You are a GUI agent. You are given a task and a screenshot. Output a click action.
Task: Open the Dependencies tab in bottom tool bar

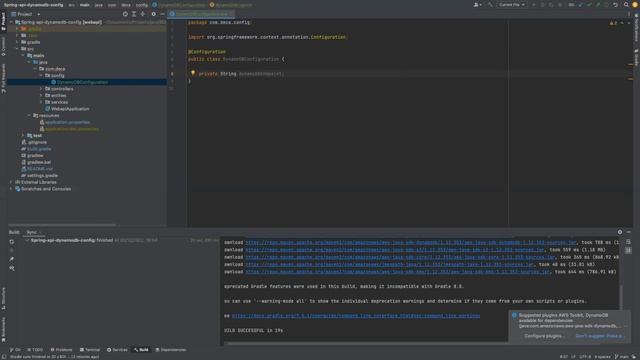171,350
